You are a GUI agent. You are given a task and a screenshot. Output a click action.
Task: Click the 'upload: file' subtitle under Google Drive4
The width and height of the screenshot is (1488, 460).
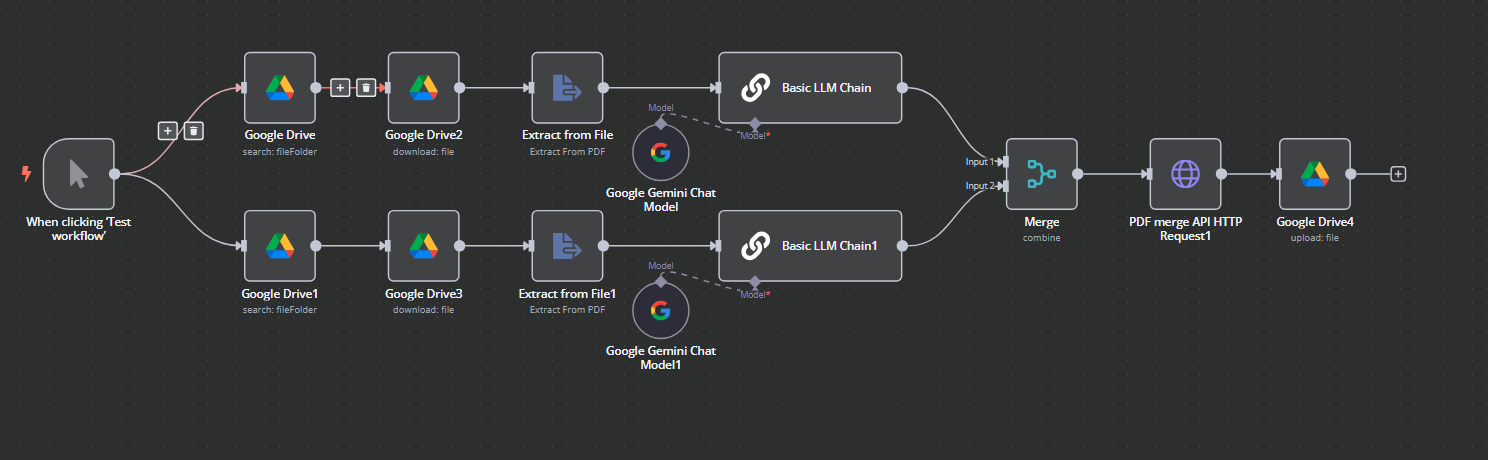click(1315, 238)
